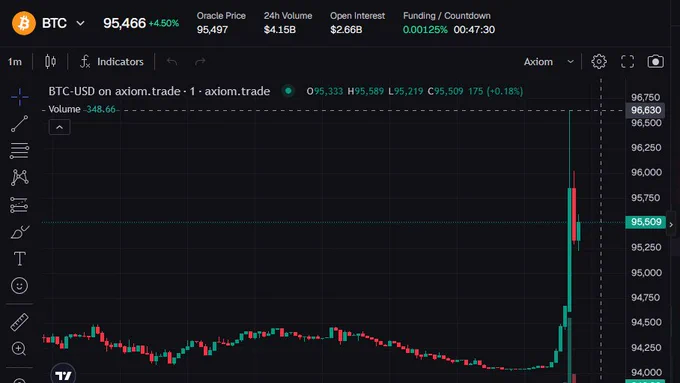Select the horizontal lines Fibonacci tool
The width and height of the screenshot is (680, 383).
point(20,151)
